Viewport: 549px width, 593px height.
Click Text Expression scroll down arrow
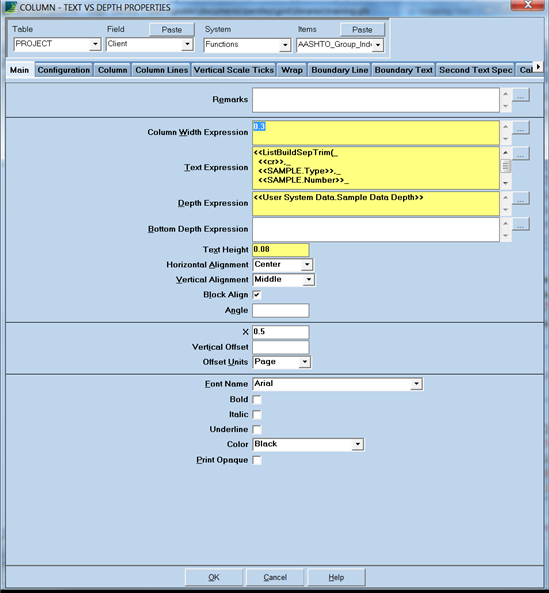tap(506, 183)
